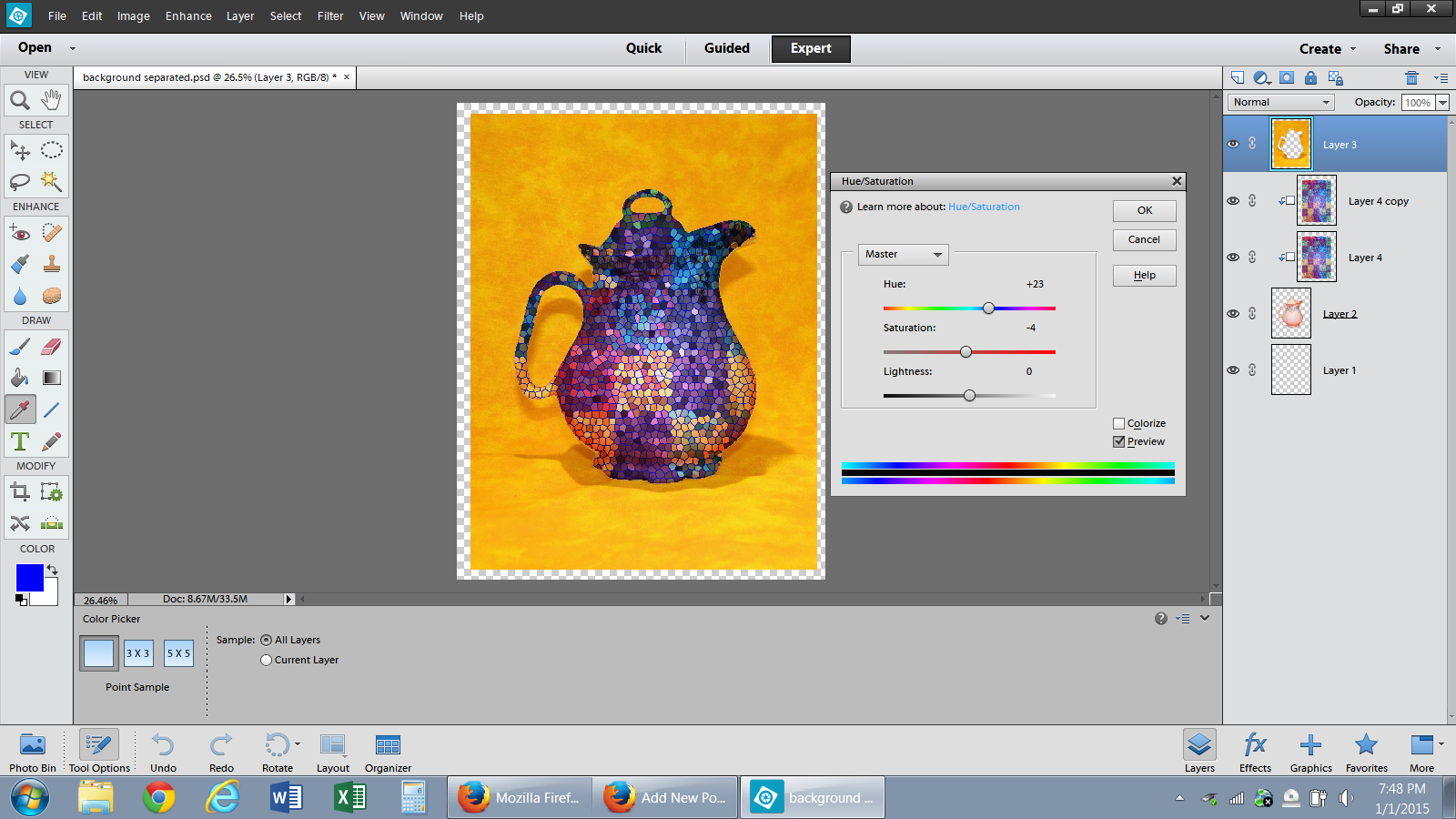
Task: Click the blue foreground color swatch
Action: (29, 578)
